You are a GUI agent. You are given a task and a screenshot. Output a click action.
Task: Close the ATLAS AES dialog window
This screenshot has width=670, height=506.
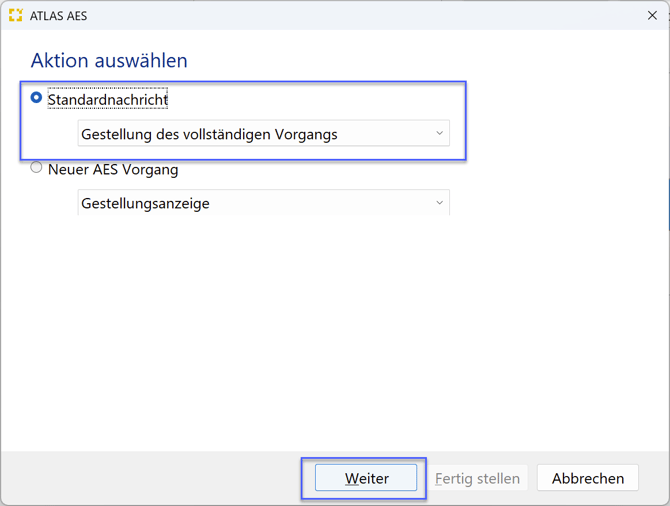[x=652, y=15]
